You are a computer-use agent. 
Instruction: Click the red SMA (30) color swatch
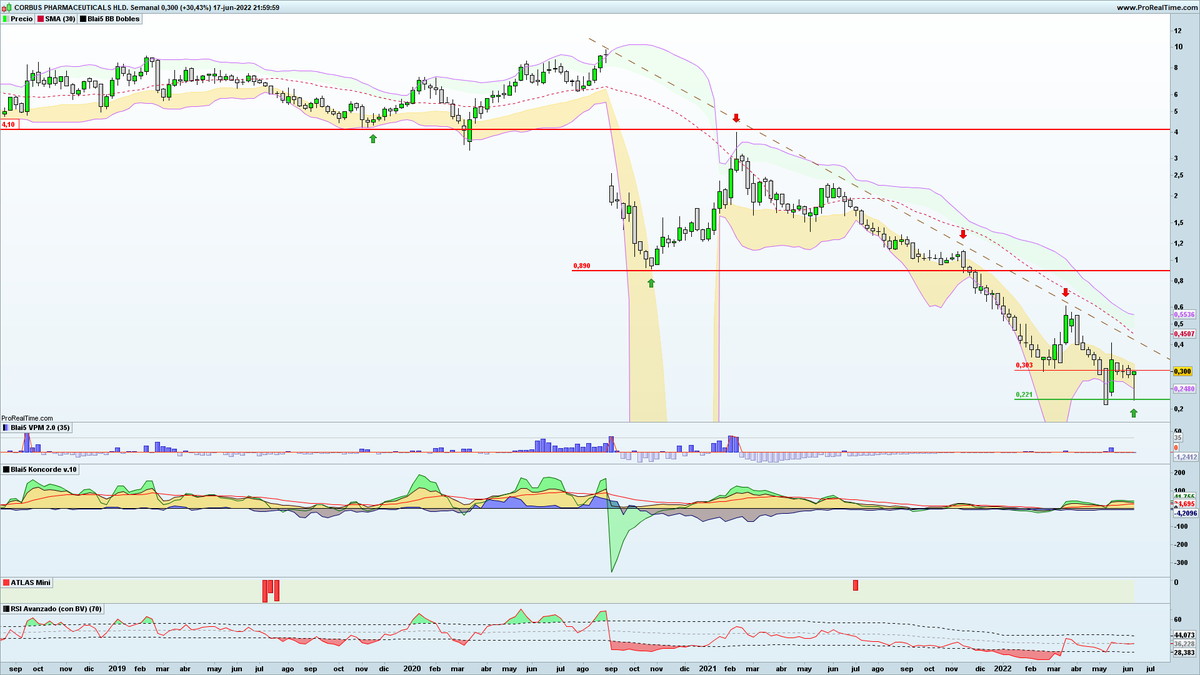[x=43, y=18]
